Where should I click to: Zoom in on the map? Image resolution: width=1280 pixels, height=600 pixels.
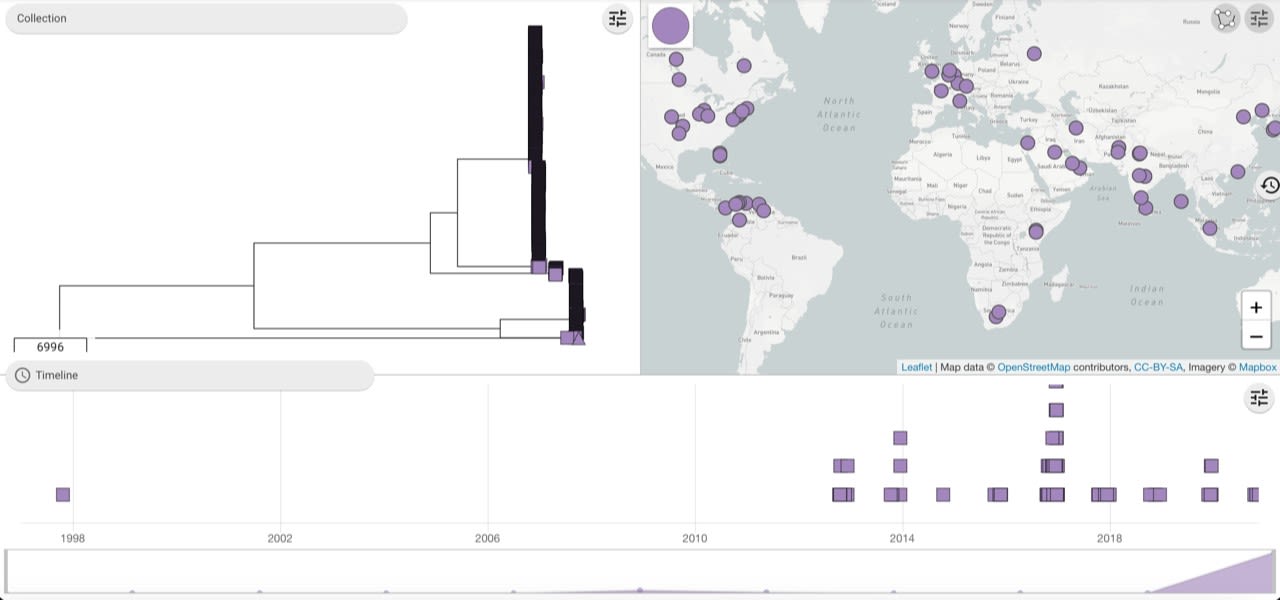pyautogui.click(x=1256, y=308)
